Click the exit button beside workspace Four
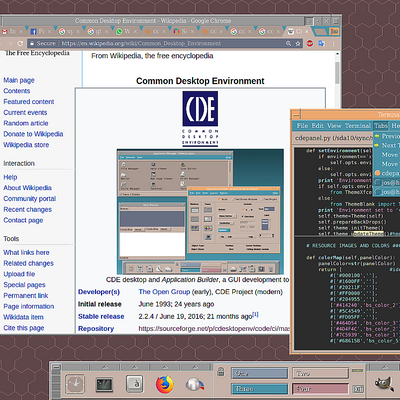The height and width of the screenshot is (400, 400). [x=358, y=389]
